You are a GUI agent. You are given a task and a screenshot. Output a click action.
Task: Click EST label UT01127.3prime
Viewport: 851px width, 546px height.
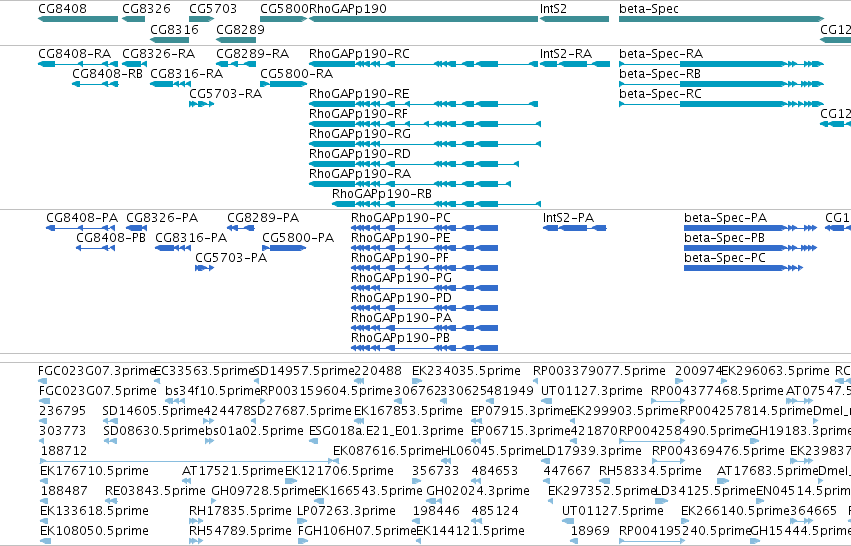pyautogui.click(x=592, y=391)
